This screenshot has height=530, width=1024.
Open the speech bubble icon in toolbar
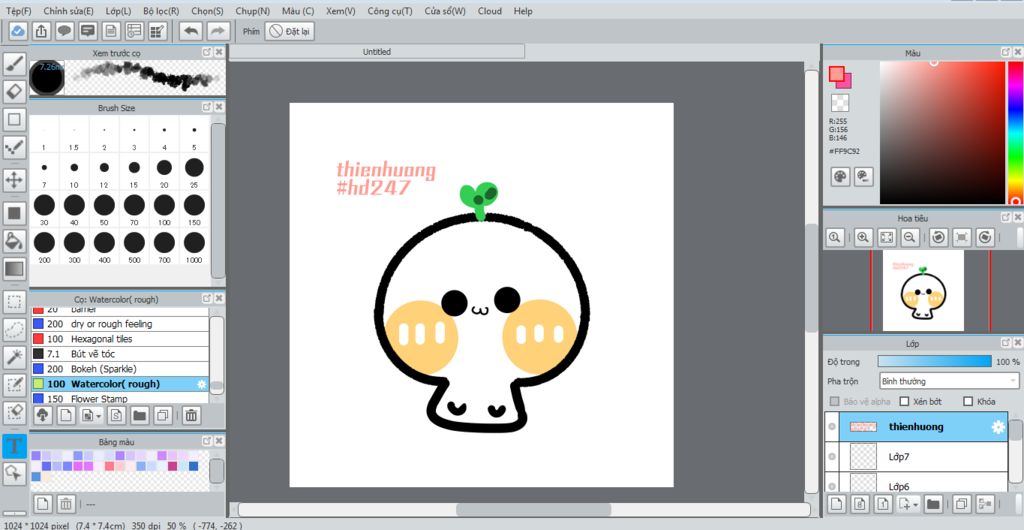pyautogui.click(x=64, y=31)
